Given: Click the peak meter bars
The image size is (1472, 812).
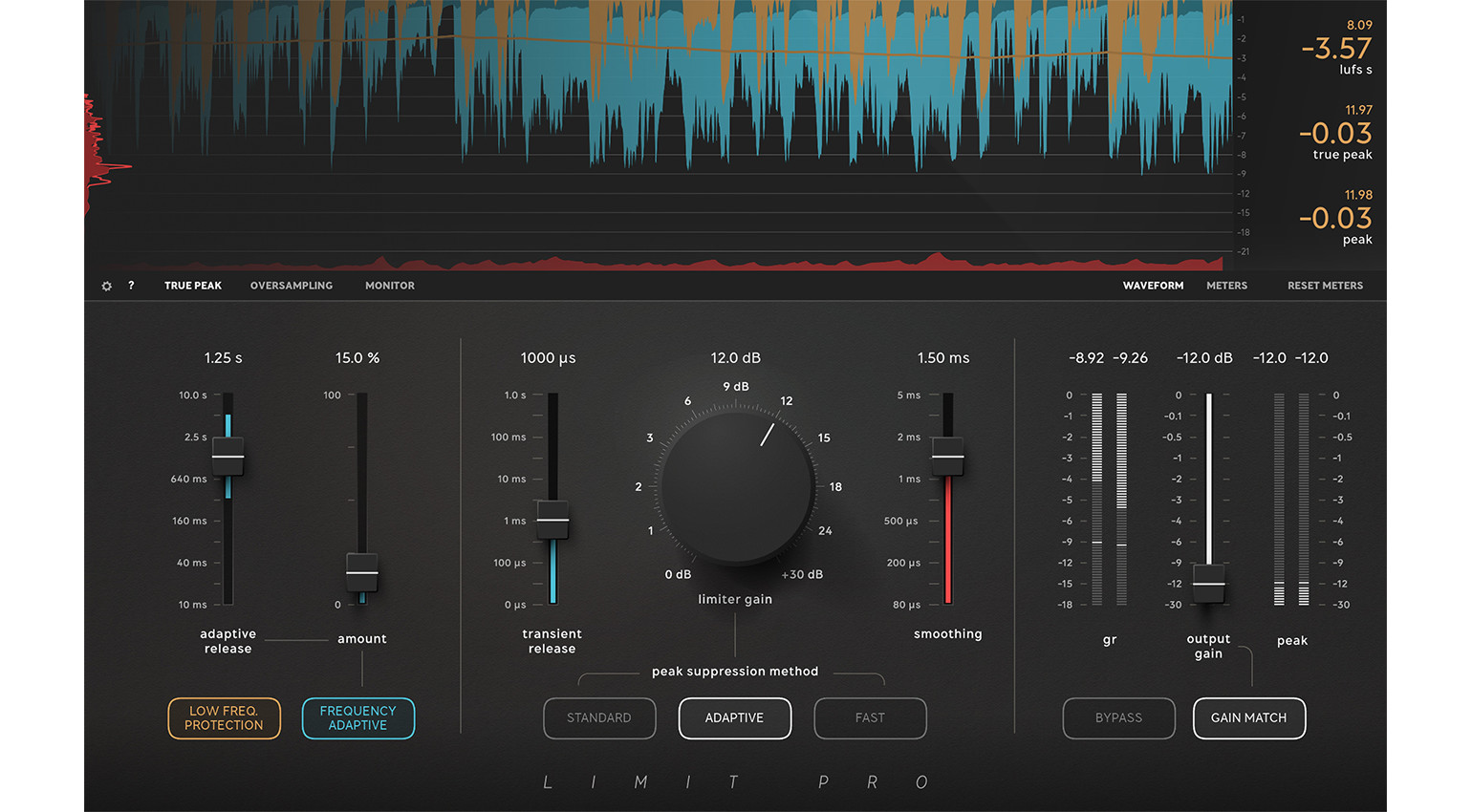Looking at the screenshot, I should pos(1291,499).
